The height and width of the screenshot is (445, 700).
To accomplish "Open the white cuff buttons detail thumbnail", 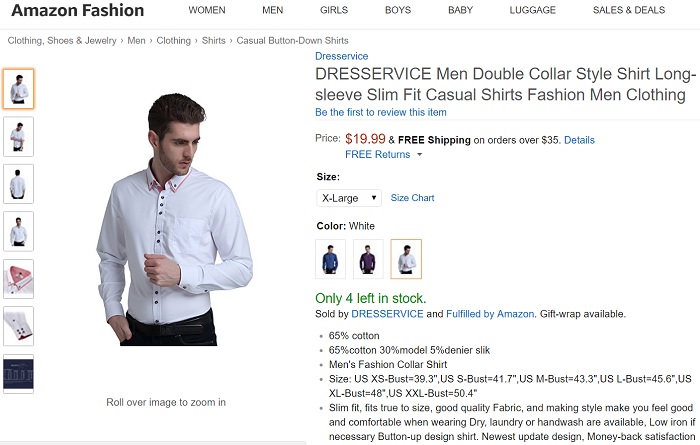I will pos(18,326).
